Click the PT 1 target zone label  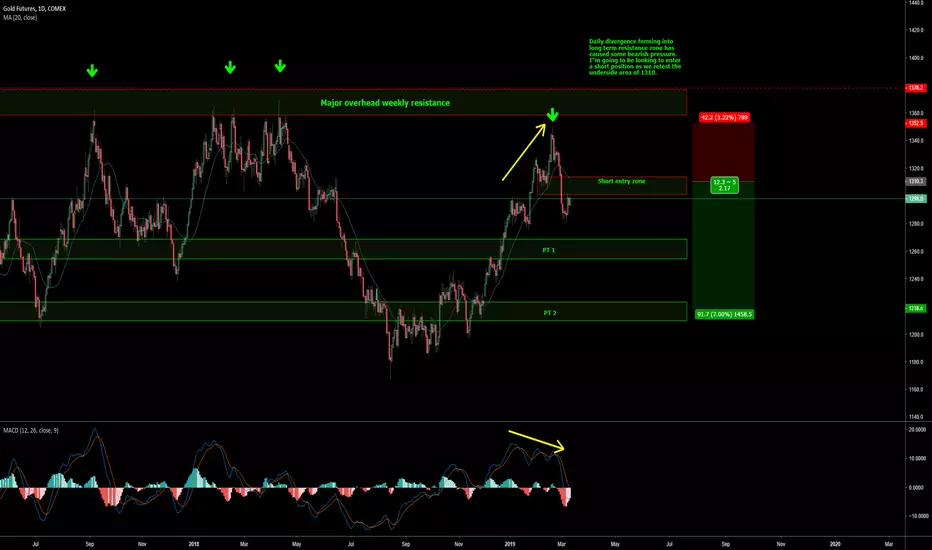549,250
